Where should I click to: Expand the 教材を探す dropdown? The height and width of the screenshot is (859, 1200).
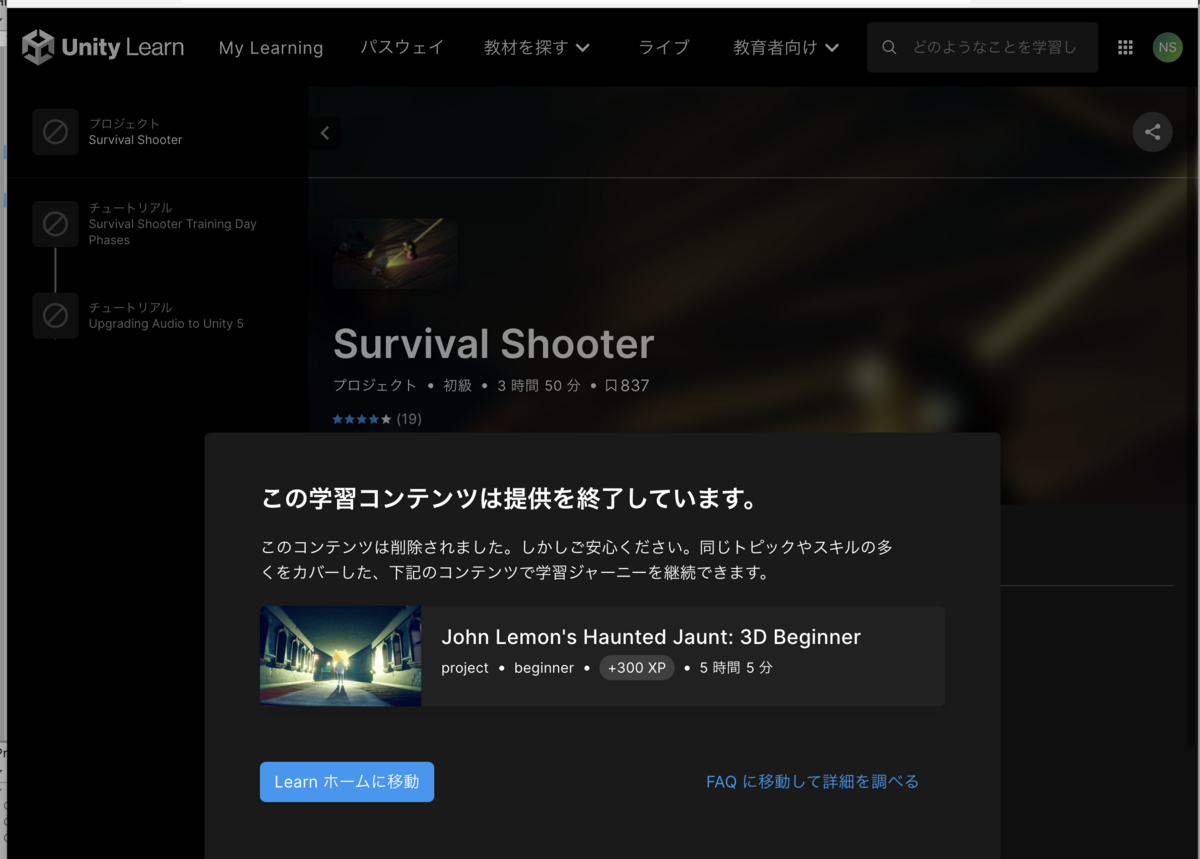(537, 47)
